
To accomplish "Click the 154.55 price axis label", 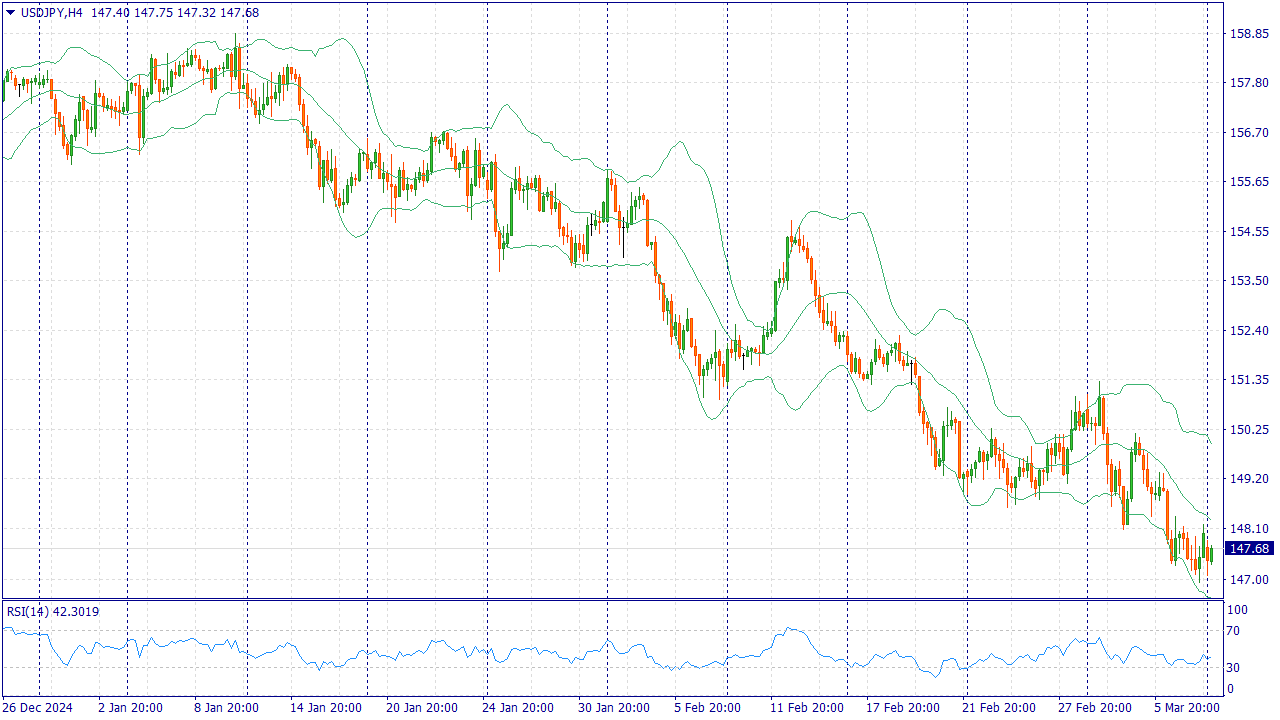I will [1249, 232].
